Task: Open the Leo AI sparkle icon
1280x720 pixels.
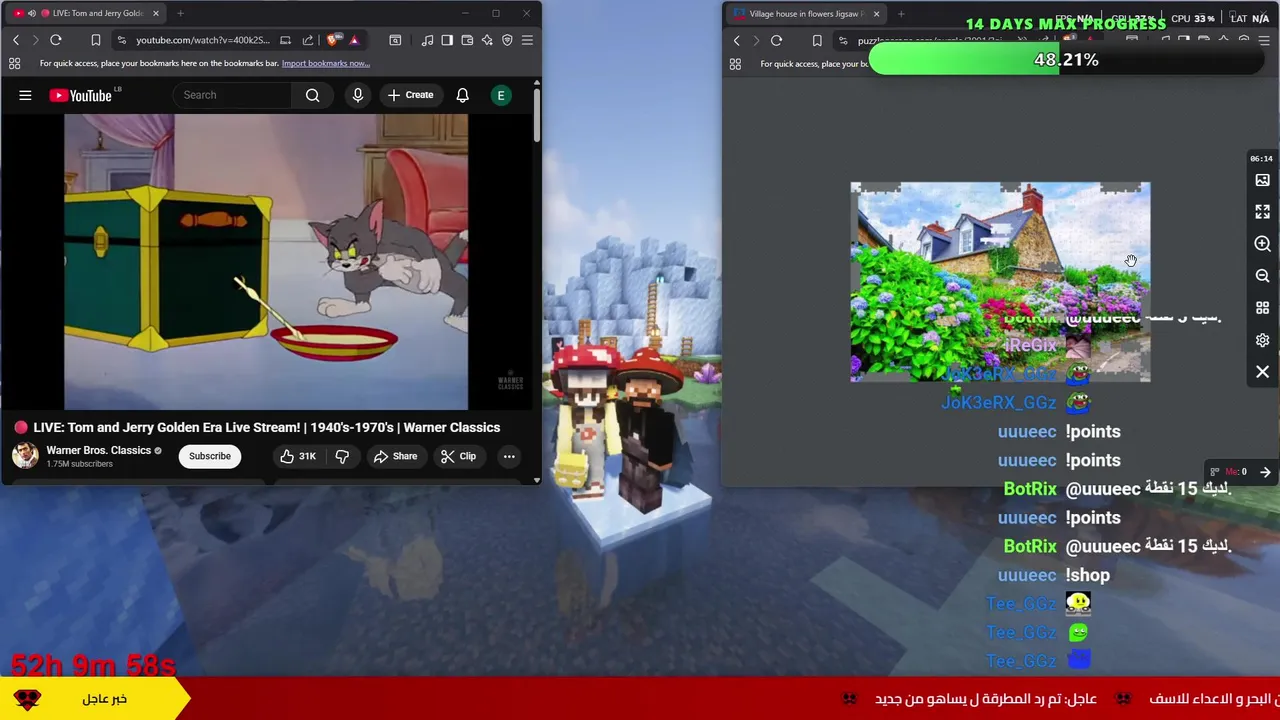Action: (487, 40)
